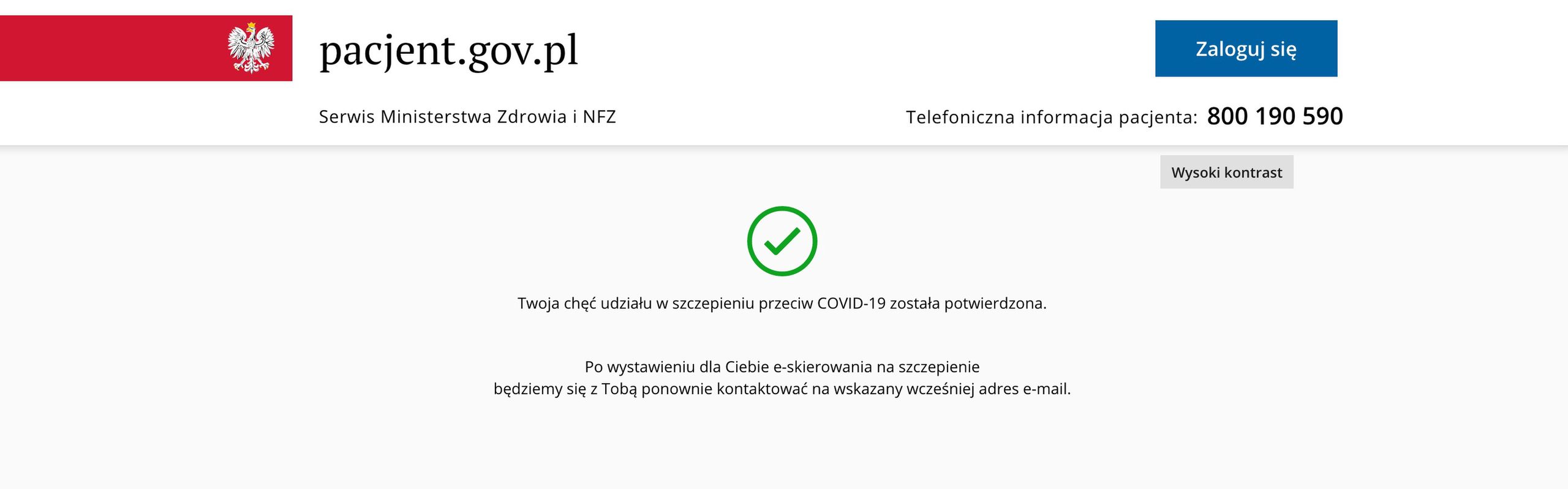Image resolution: width=1568 pixels, height=489 pixels.
Task: Click the crowned eagle on the red background
Action: (x=251, y=46)
